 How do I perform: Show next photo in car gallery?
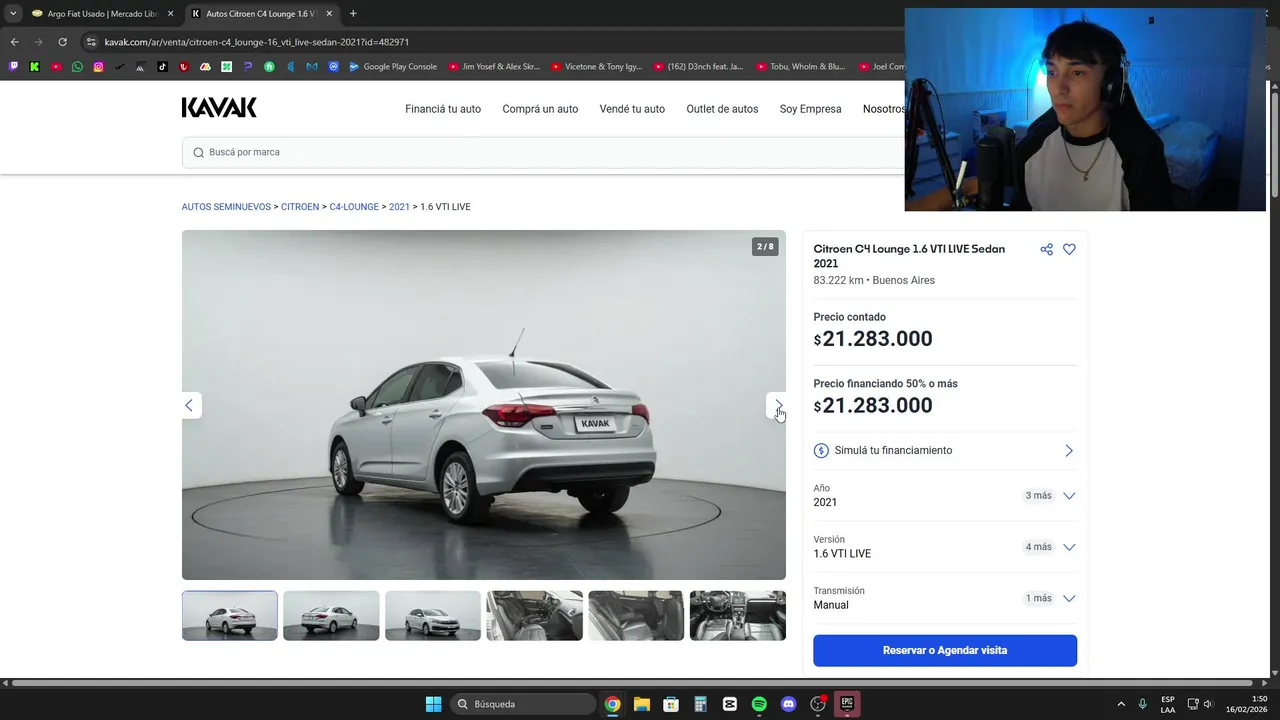[777, 405]
